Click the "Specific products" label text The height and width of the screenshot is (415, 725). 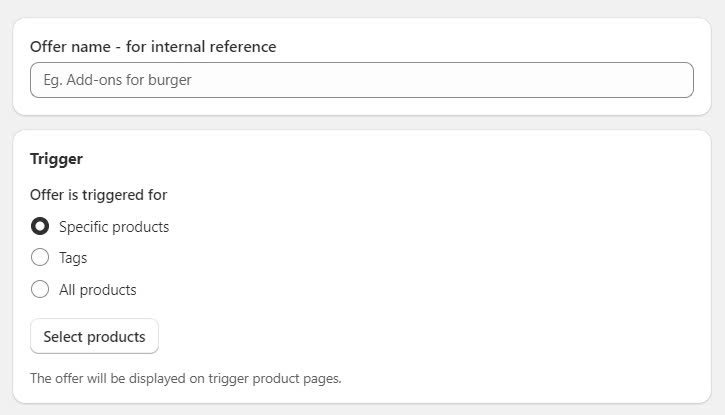pos(114,227)
